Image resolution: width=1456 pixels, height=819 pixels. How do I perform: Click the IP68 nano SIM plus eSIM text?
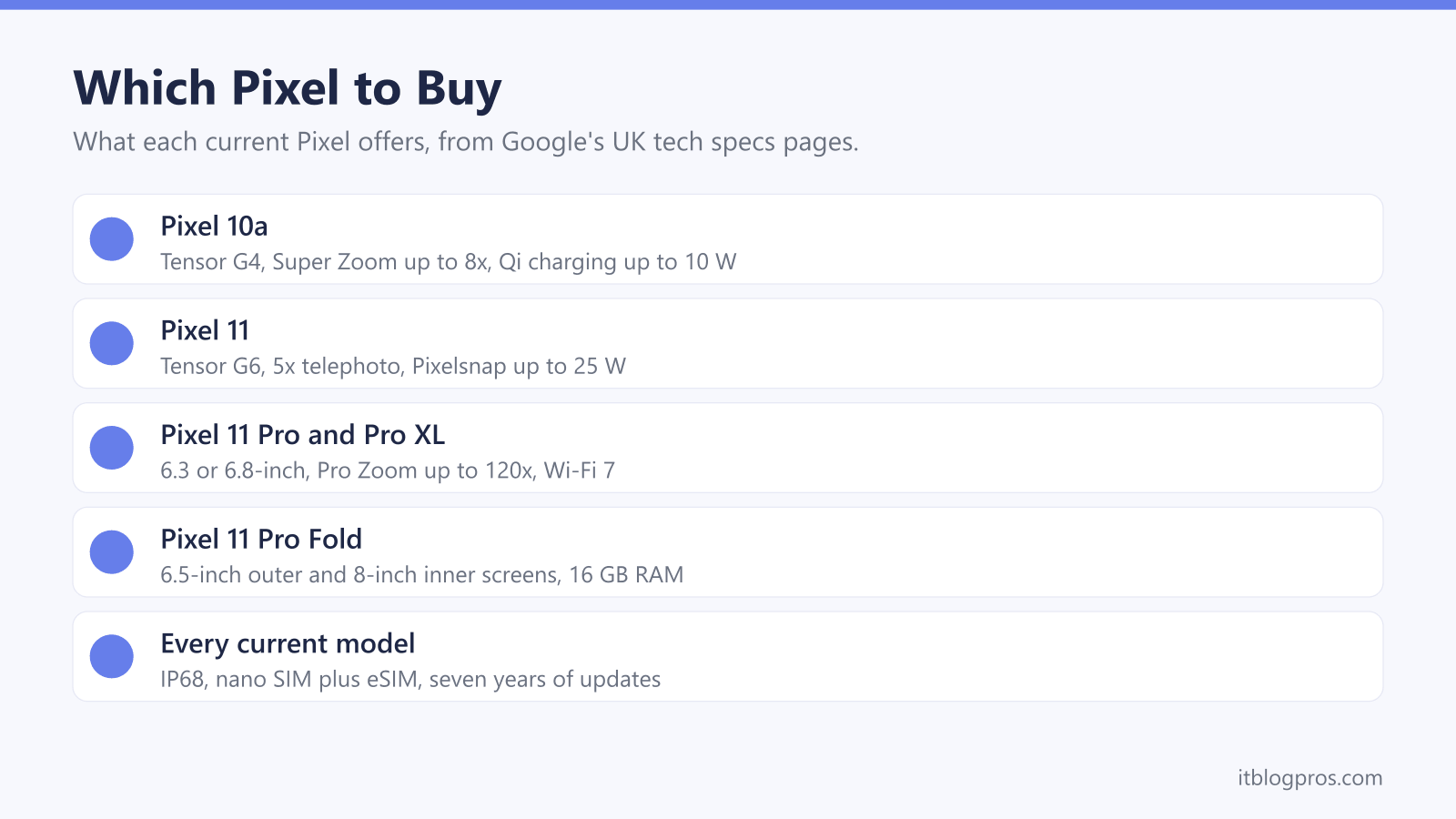point(410,680)
